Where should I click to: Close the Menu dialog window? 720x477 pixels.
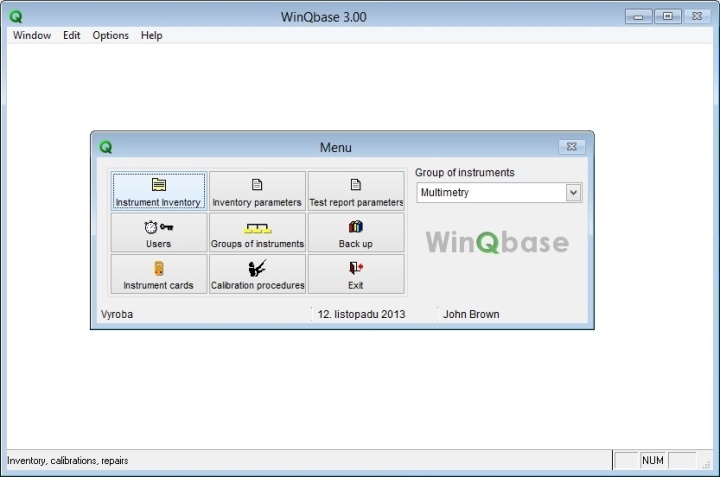point(572,146)
